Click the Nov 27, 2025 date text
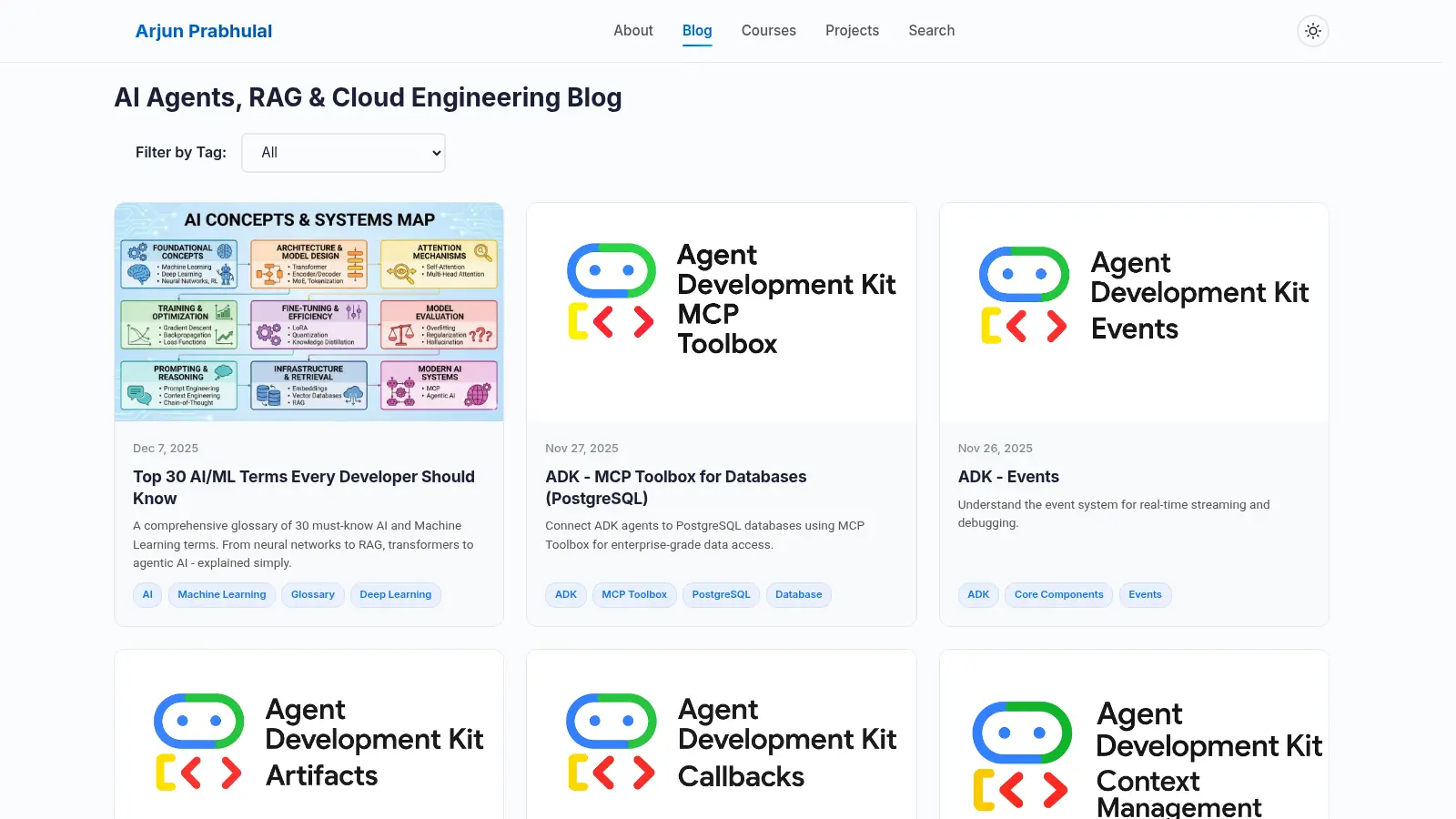The image size is (1456, 819). 581,449
